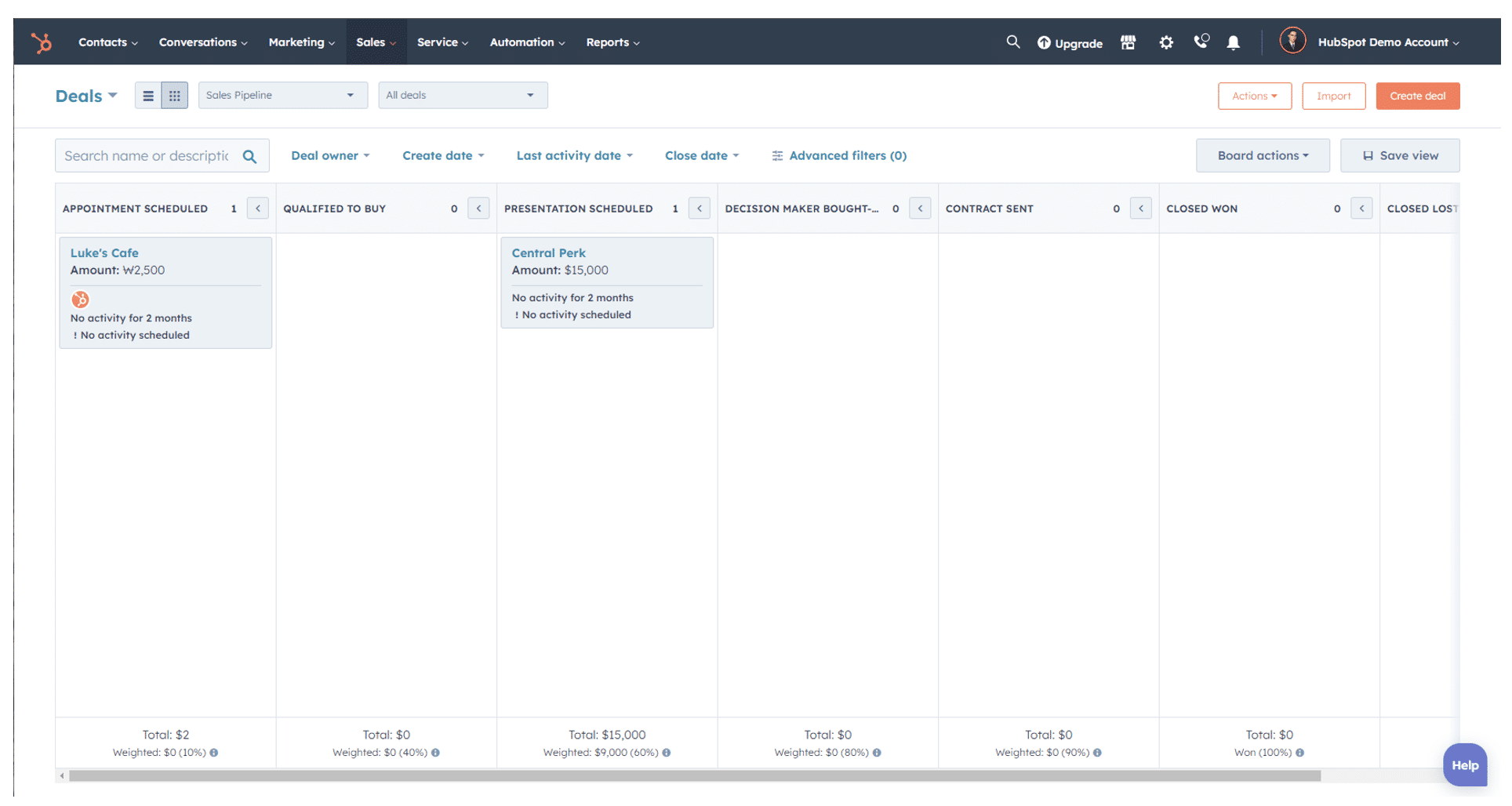Open the Deals object switcher dropdown
Screen dimensions: 1512x806
(86, 96)
